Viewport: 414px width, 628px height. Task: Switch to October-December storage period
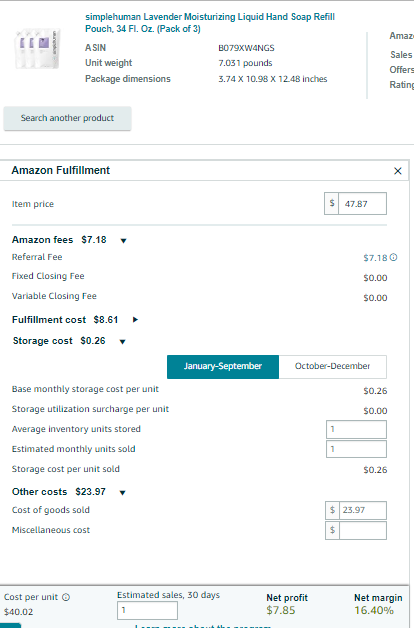333,366
